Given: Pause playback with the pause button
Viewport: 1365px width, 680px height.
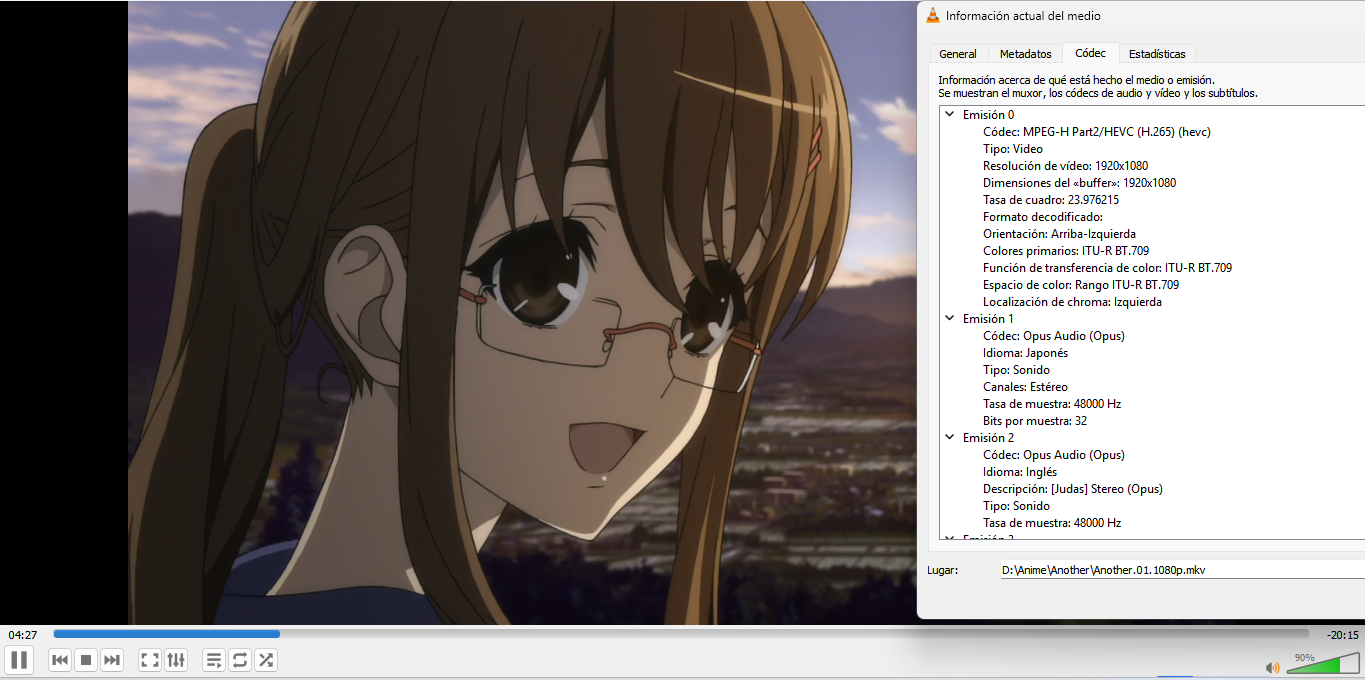Looking at the screenshot, I should [x=19, y=660].
